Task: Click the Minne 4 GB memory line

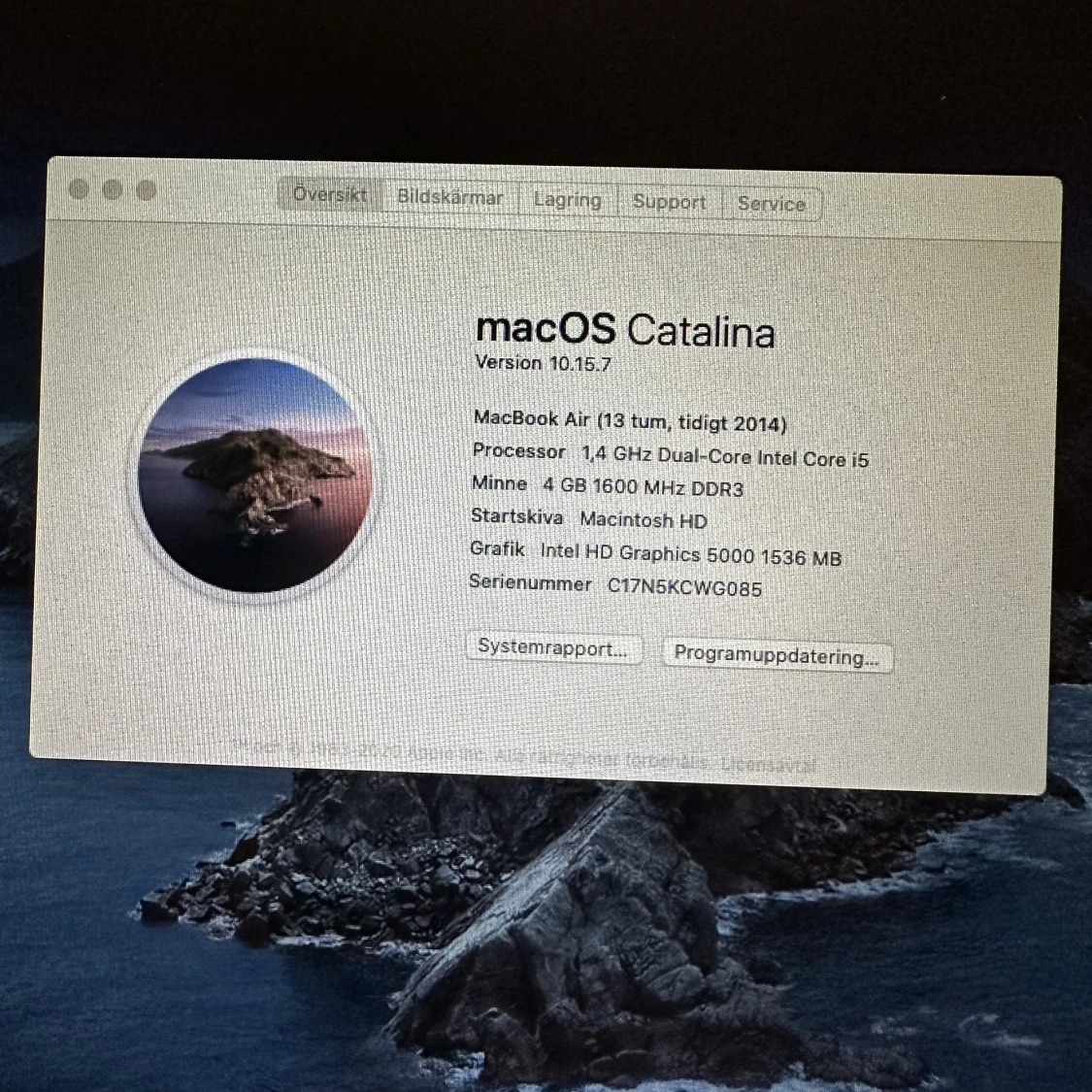Action: [x=609, y=485]
